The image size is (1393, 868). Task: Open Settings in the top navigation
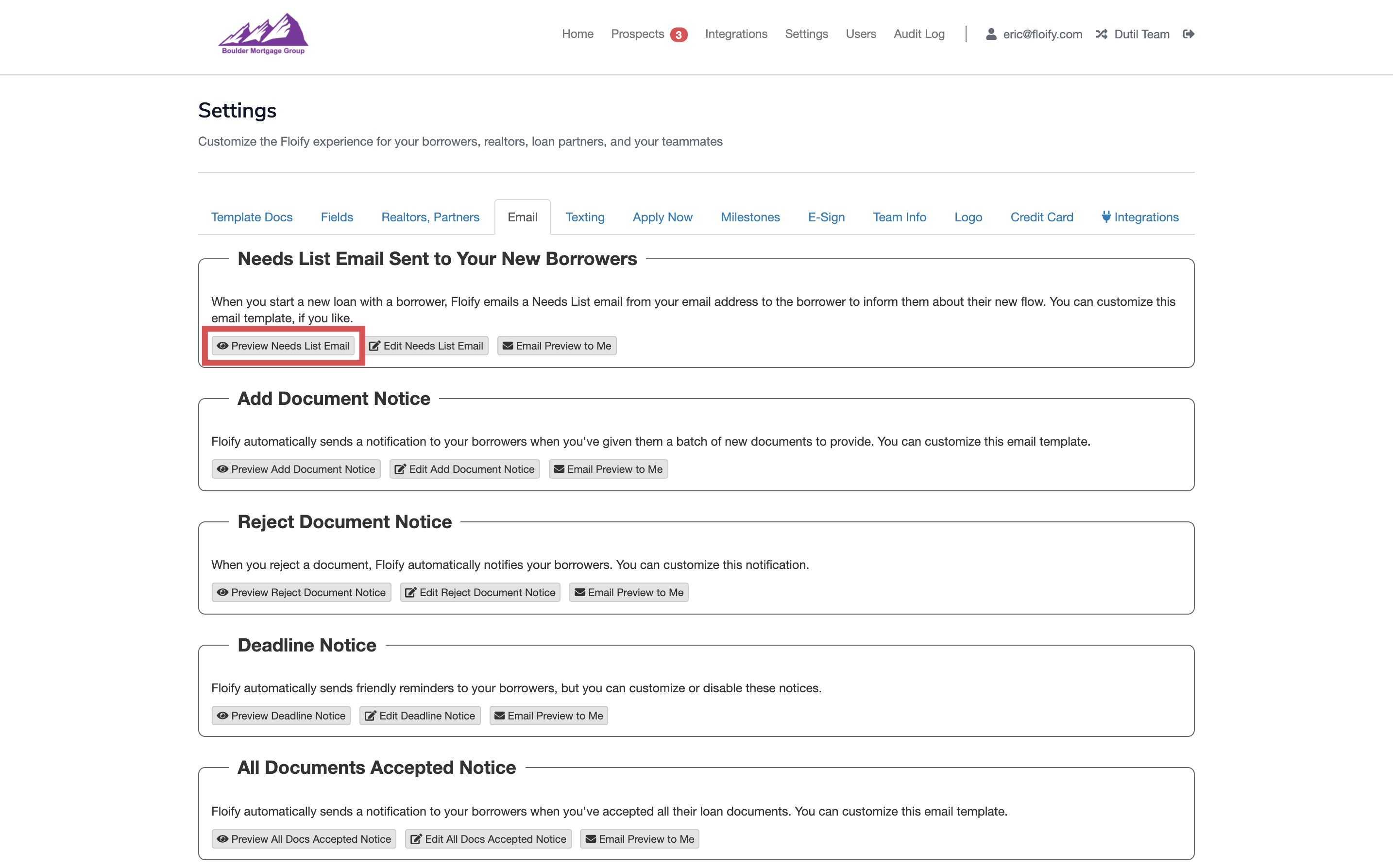pos(806,34)
